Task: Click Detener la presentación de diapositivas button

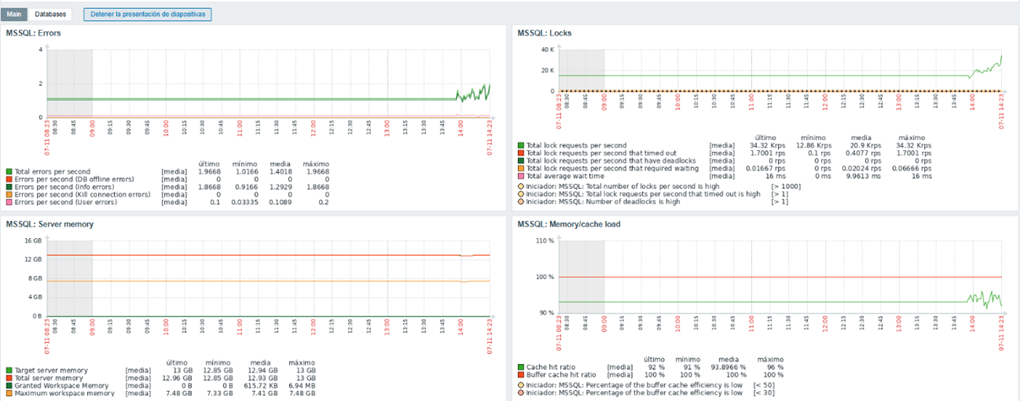Action: click(x=147, y=15)
